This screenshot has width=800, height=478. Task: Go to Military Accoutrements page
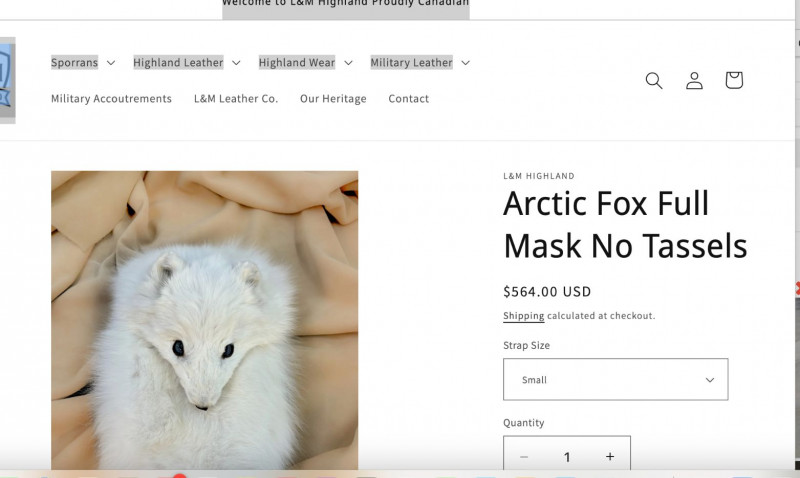(x=111, y=99)
